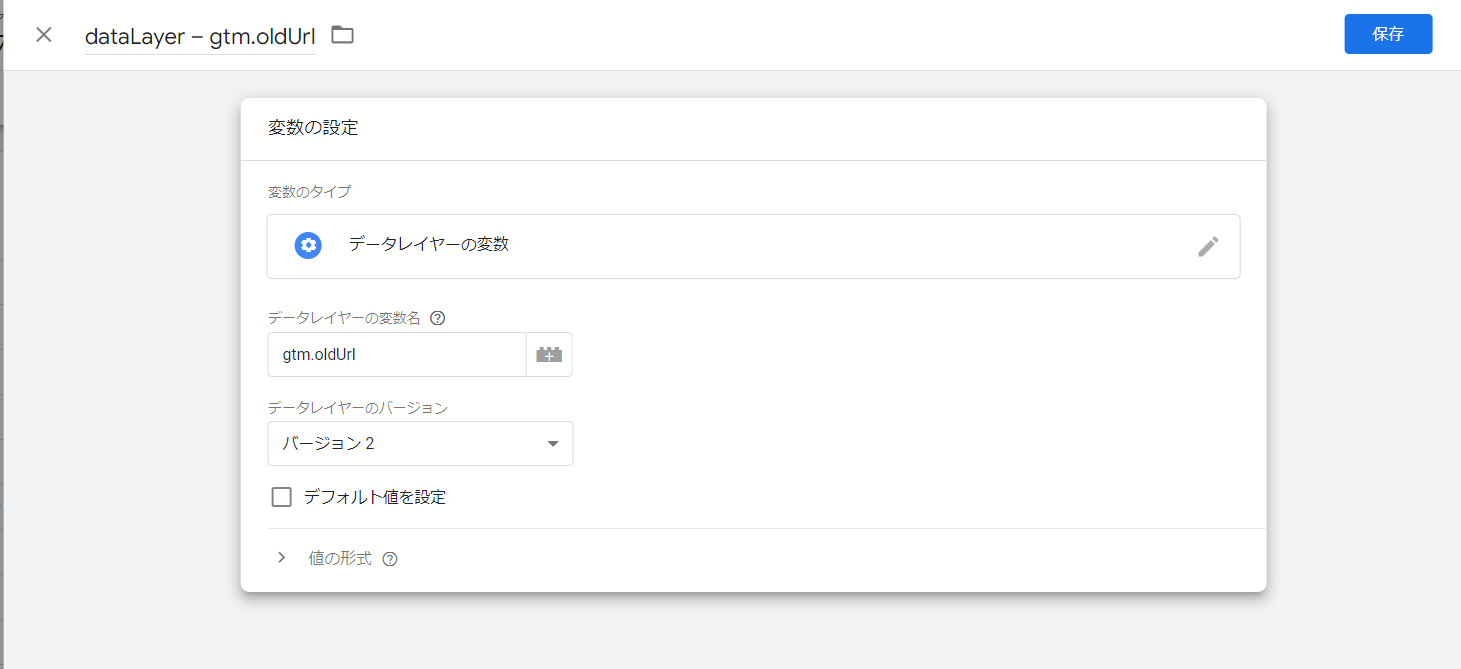This screenshot has height=669, width=1461.
Task: Open the バージョン 2 dropdown
Action: 420,444
